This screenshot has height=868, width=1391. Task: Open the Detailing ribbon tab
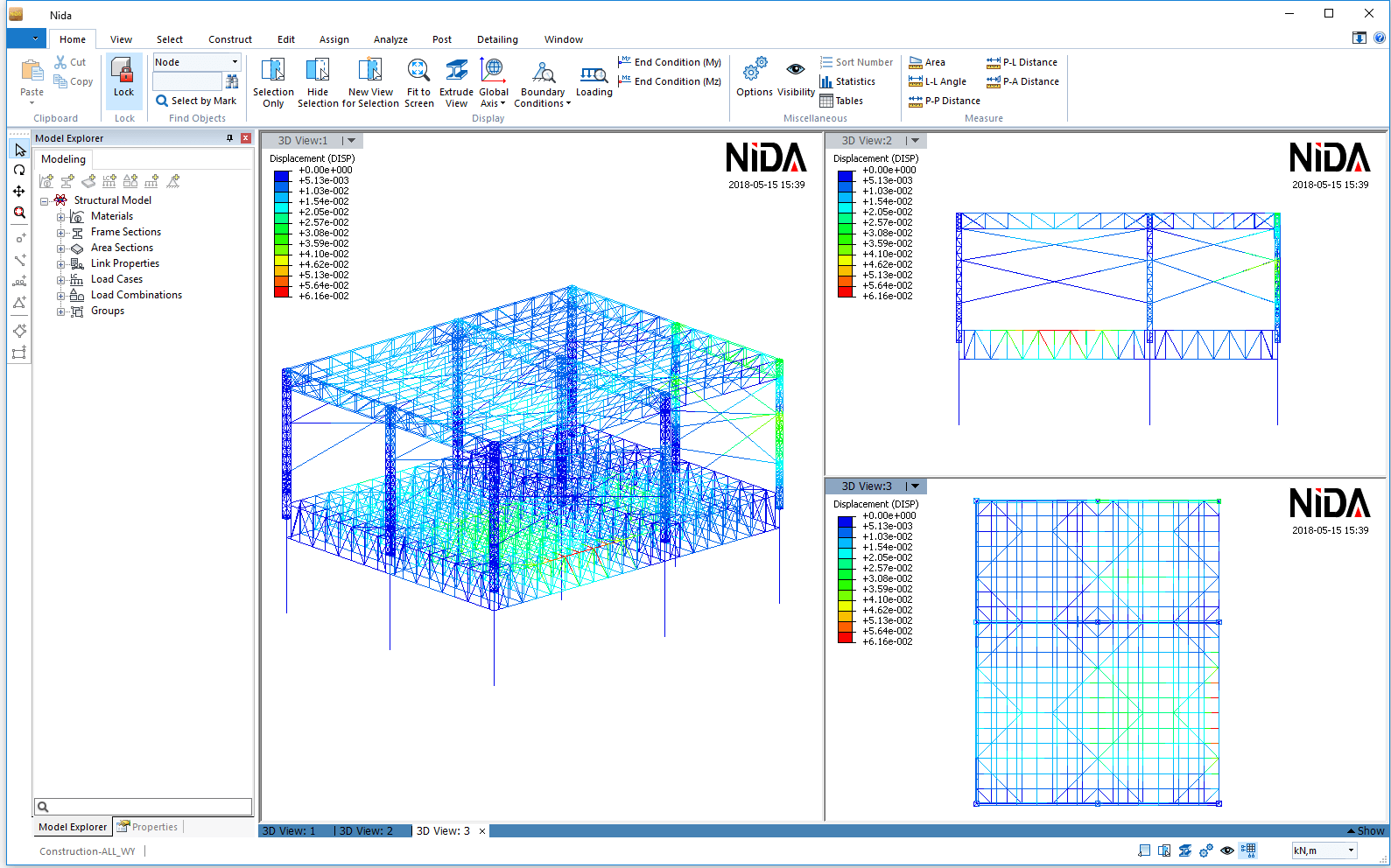pyautogui.click(x=497, y=39)
